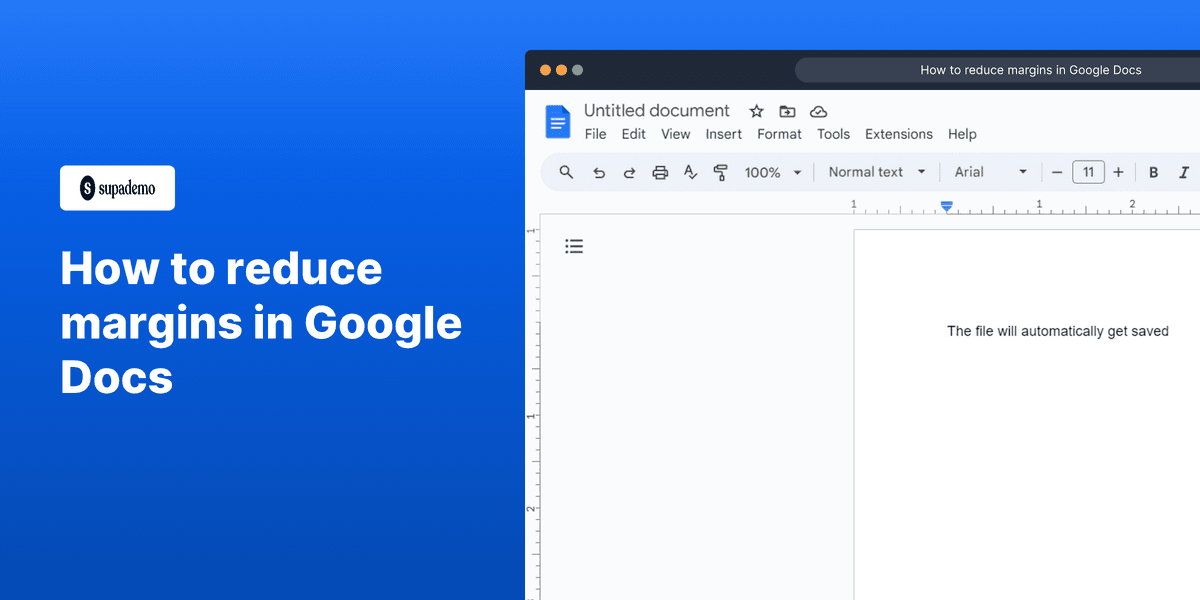Open the Tools menu
Image resolution: width=1200 pixels, height=600 pixels.
pos(833,133)
